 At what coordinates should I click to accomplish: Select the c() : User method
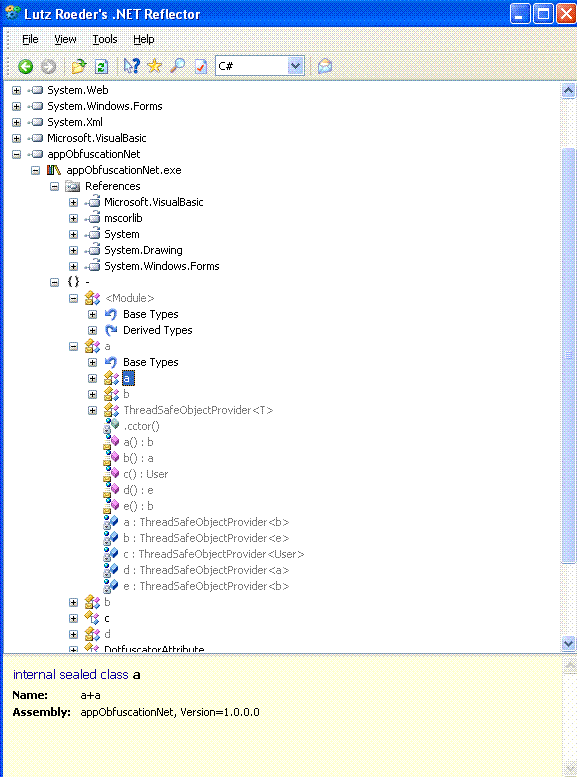tap(146, 475)
